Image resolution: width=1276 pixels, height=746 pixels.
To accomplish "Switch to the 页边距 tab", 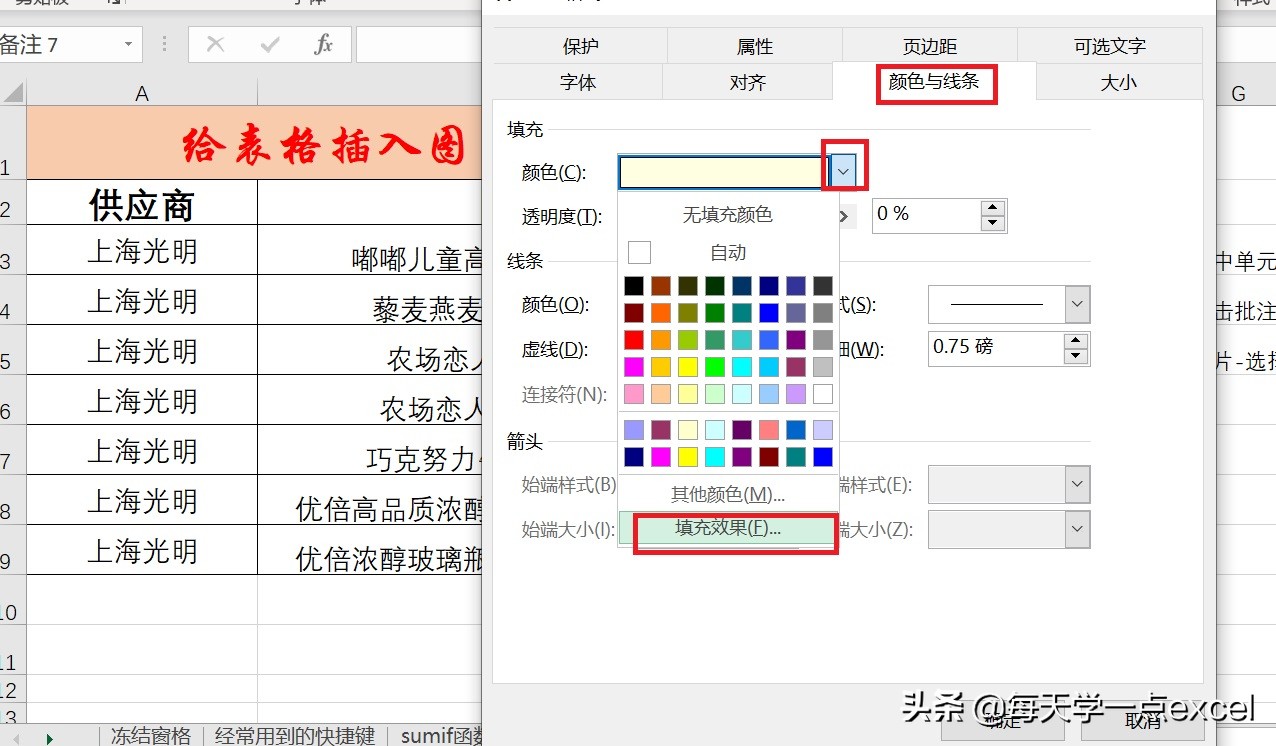I will point(930,46).
